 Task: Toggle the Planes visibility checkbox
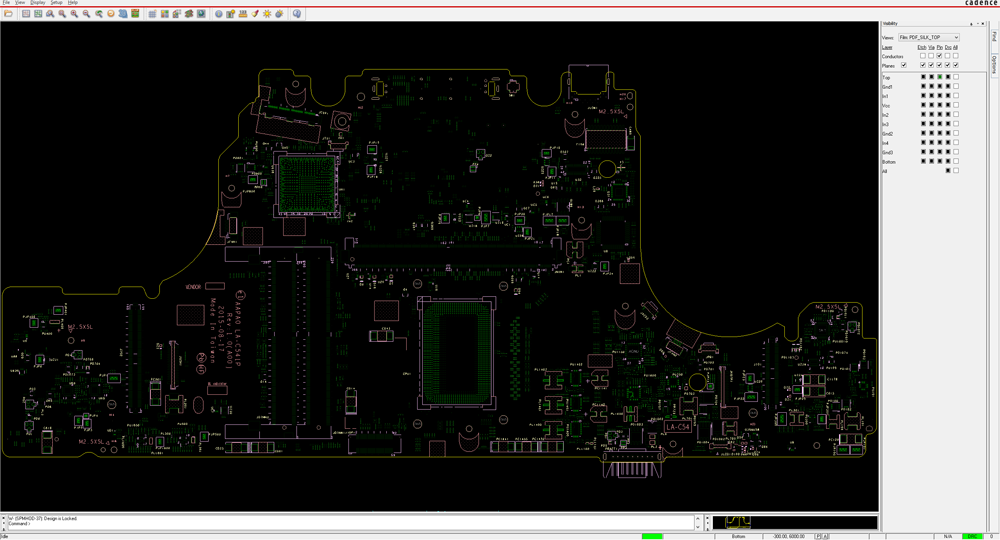(x=904, y=65)
